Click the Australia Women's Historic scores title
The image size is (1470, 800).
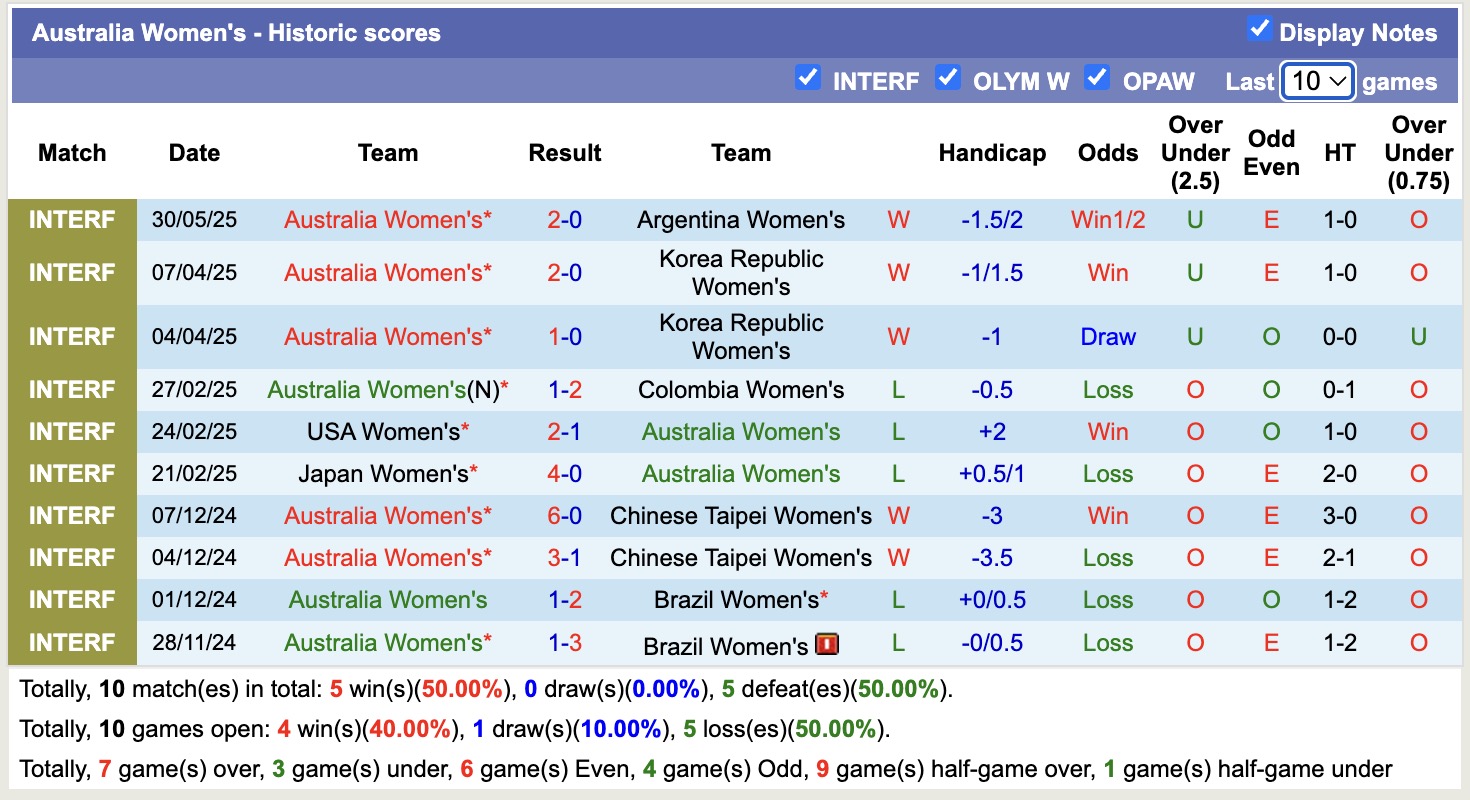236,33
